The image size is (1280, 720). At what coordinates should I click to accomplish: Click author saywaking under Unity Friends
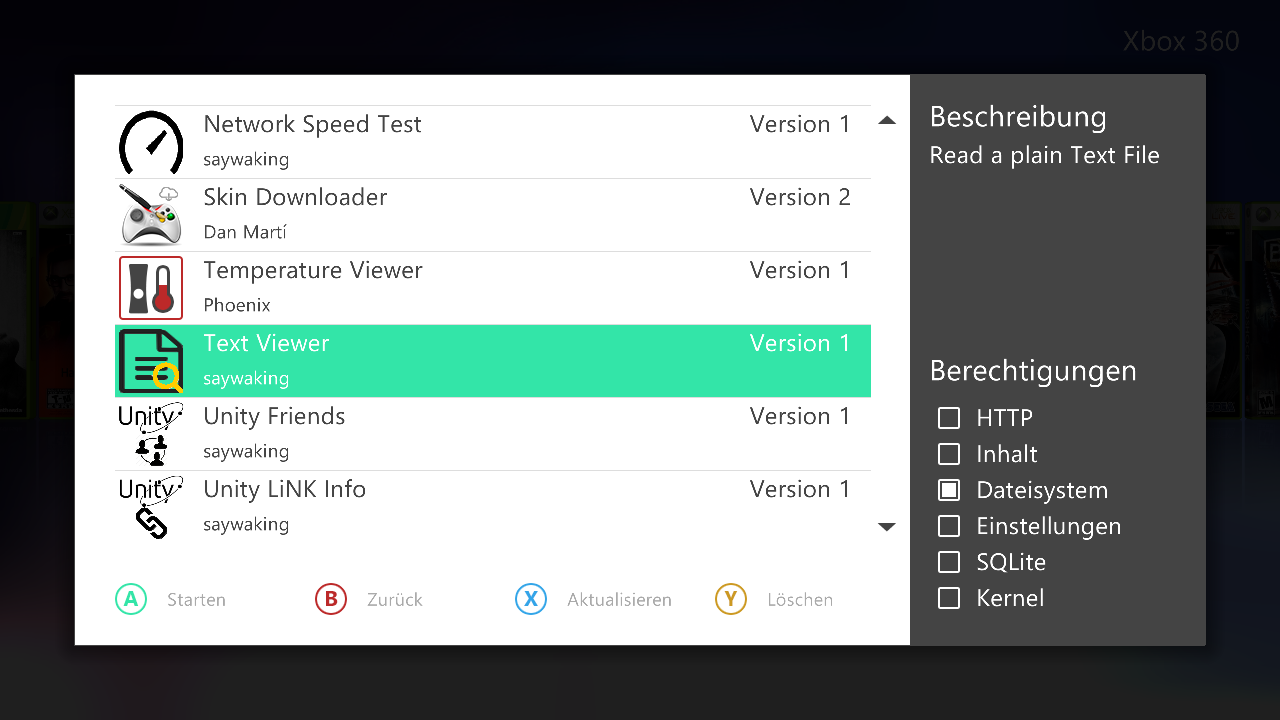246,452
